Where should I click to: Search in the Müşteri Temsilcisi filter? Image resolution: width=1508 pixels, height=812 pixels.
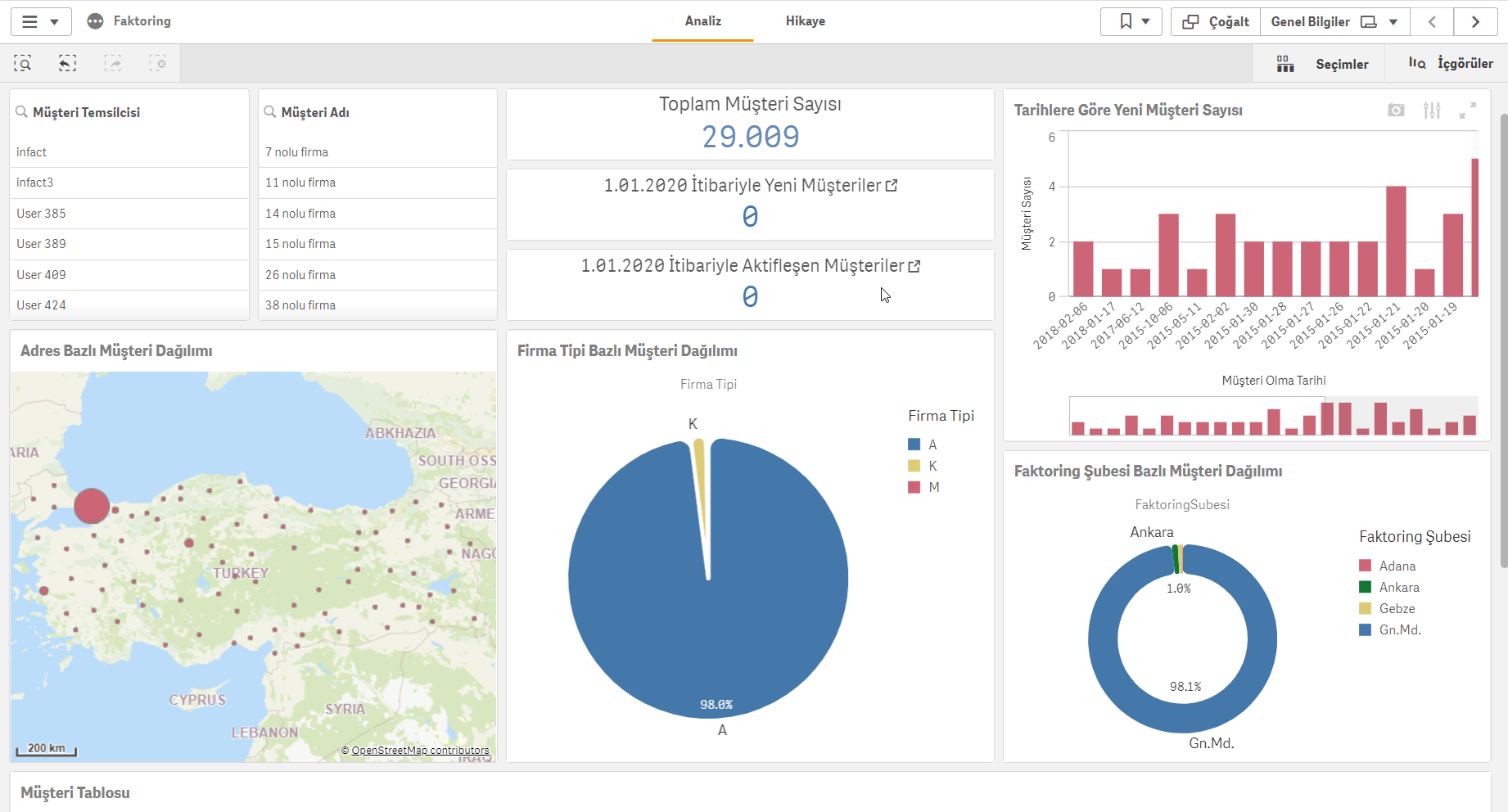click(x=22, y=112)
